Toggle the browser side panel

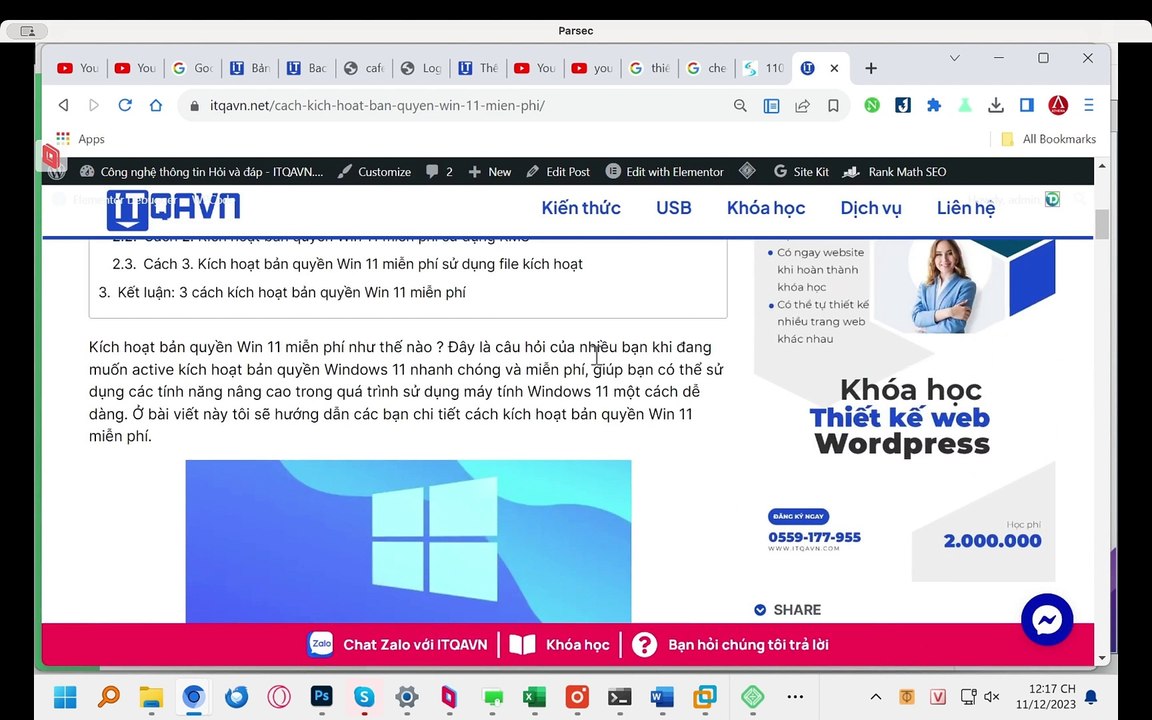click(1027, 105)
